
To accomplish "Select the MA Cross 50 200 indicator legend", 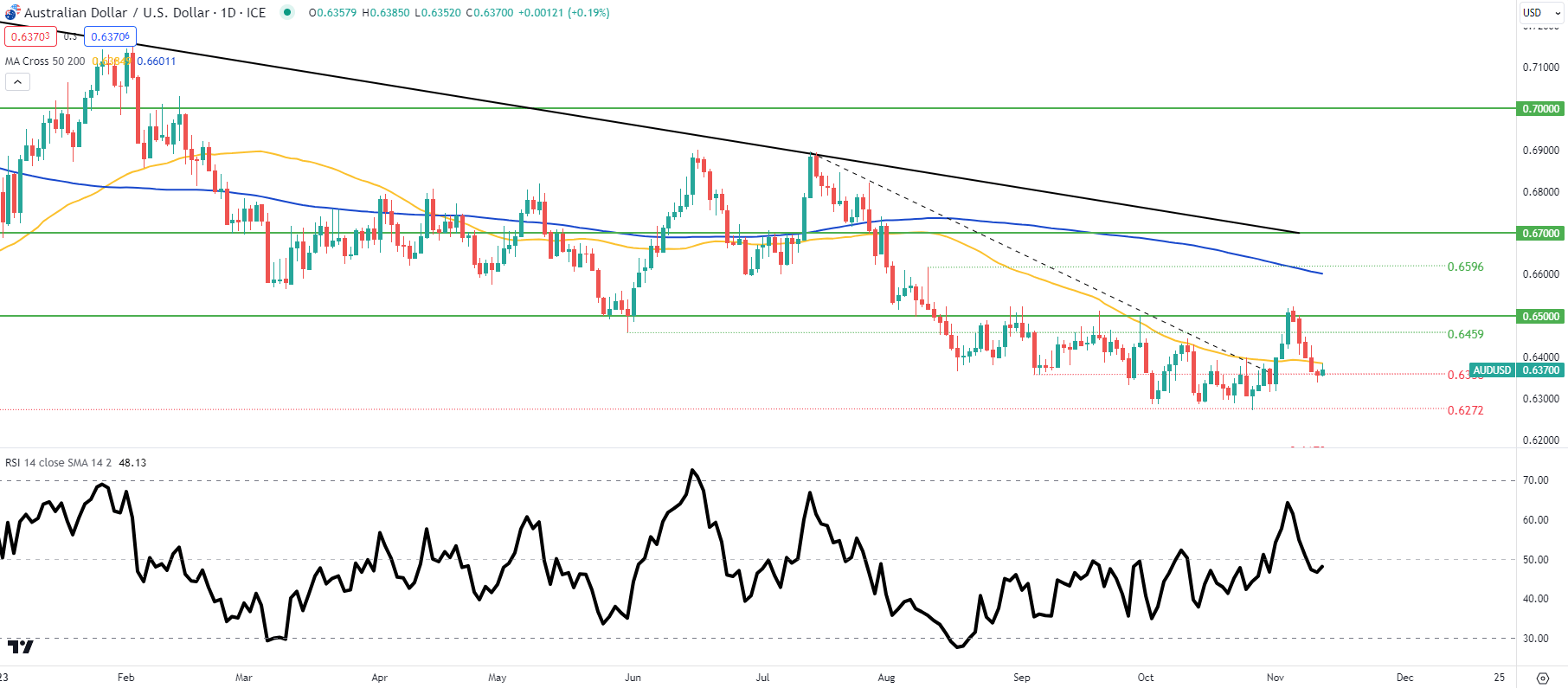I will (x=45, y=61).
